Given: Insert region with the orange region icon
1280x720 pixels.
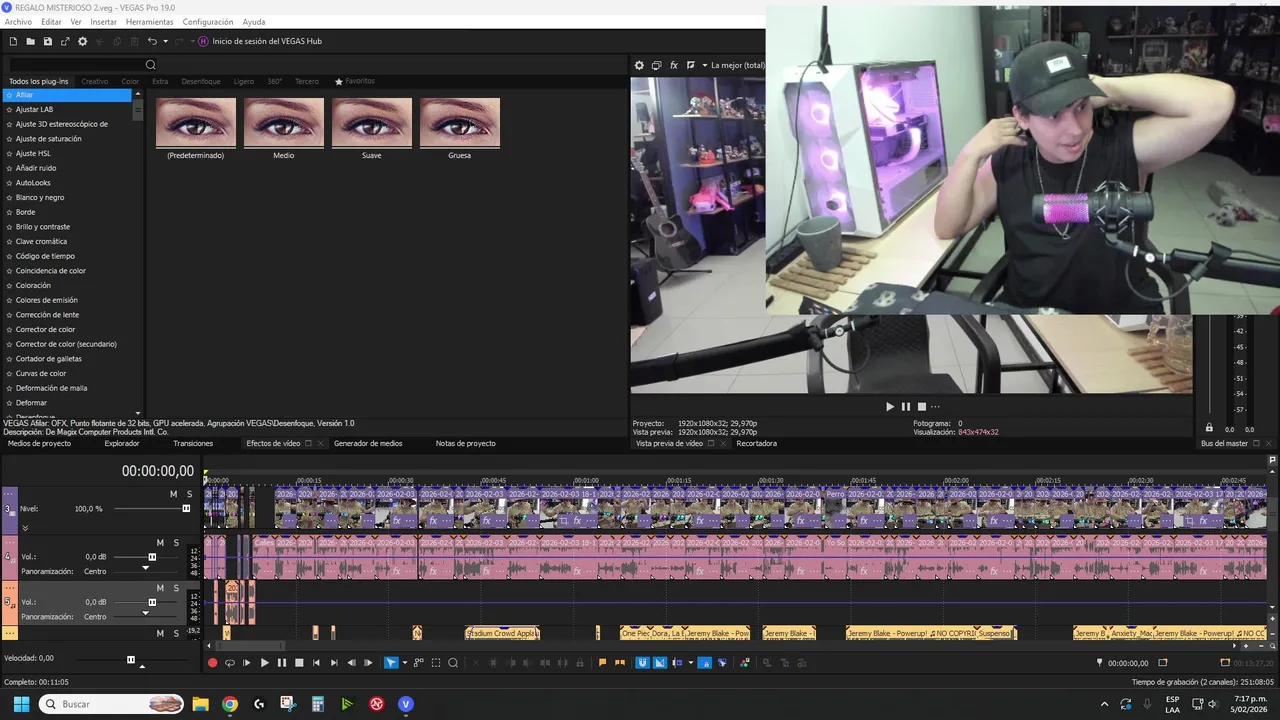Looking at the screenshot, I should pos(619,663).
